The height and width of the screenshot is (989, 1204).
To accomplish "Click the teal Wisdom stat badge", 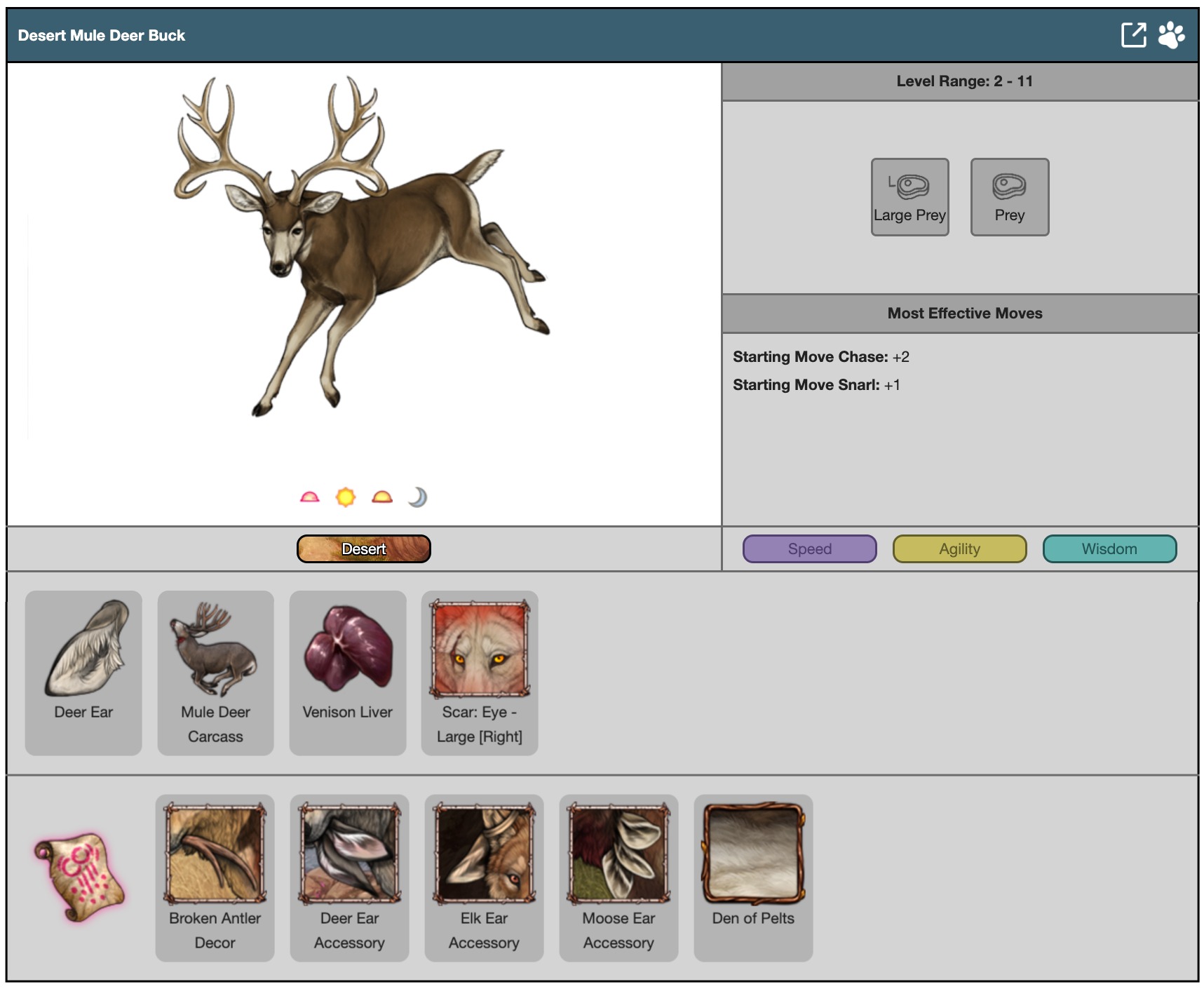I will 1109,549.
